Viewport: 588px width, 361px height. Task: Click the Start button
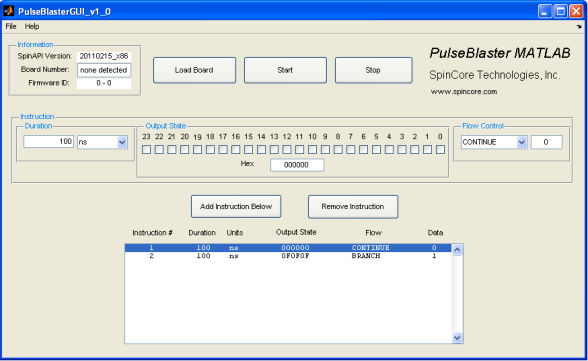click(285, 70)
